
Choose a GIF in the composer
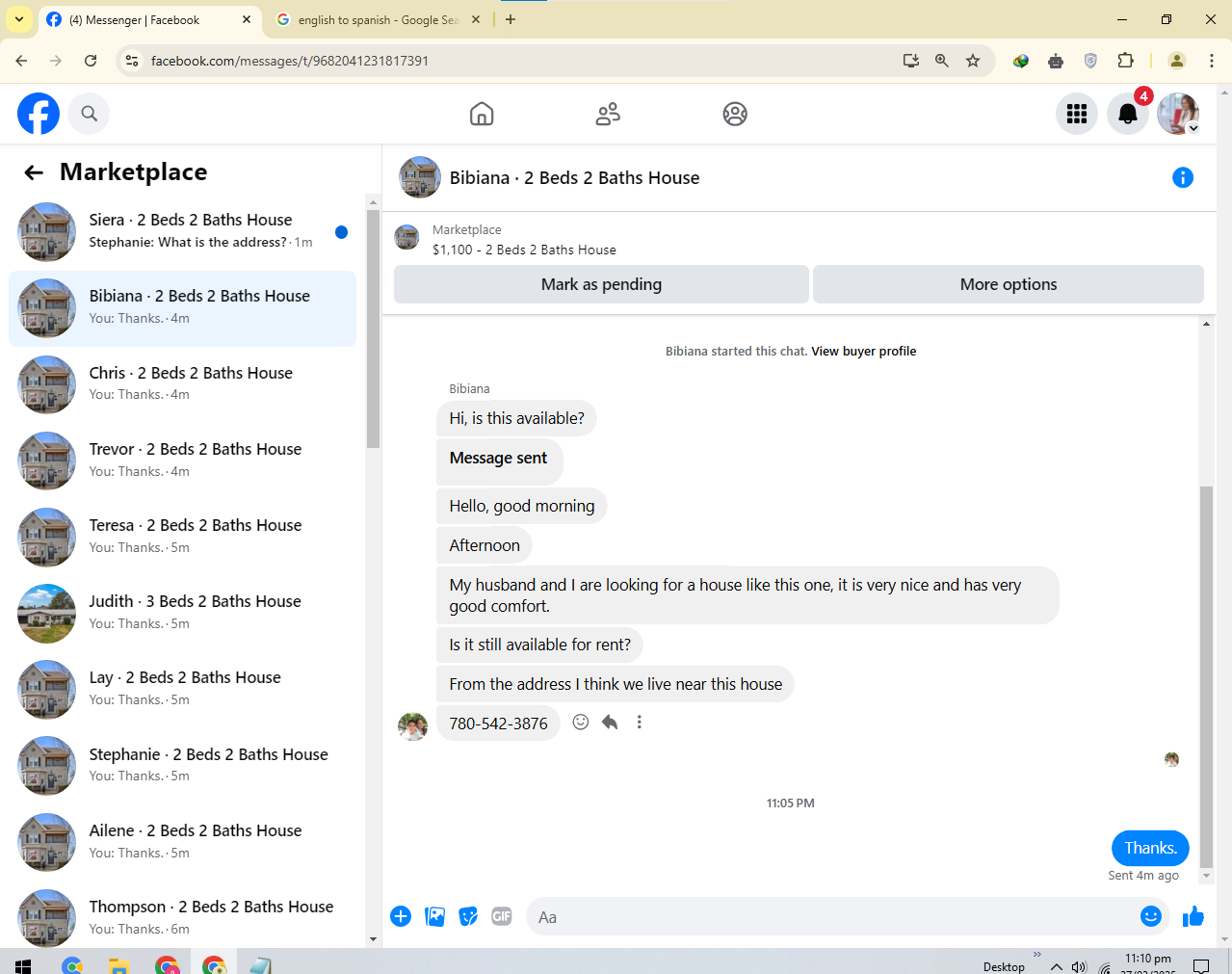coord(502,916)
